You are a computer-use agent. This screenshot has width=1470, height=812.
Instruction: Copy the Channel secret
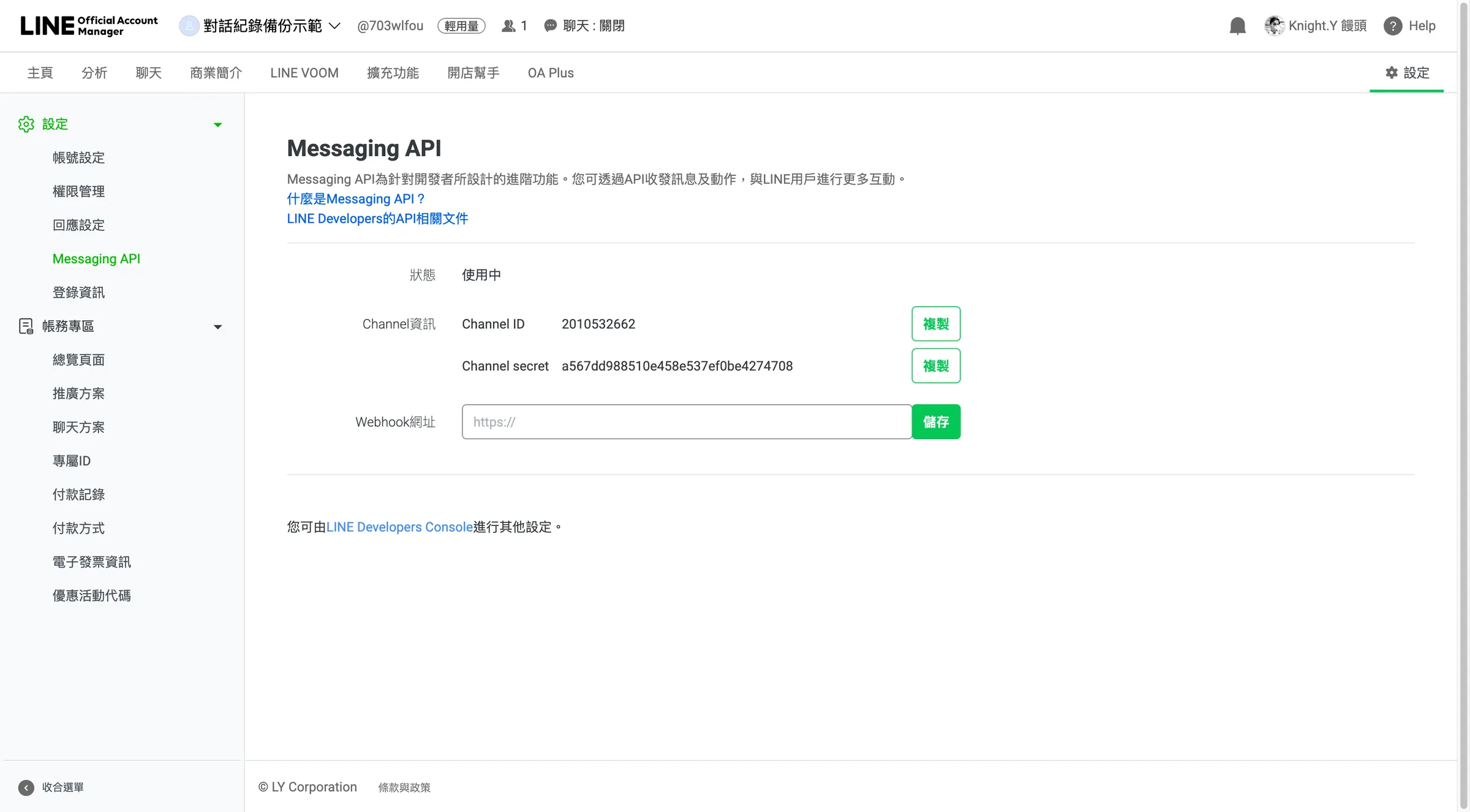tap(936, 366)
